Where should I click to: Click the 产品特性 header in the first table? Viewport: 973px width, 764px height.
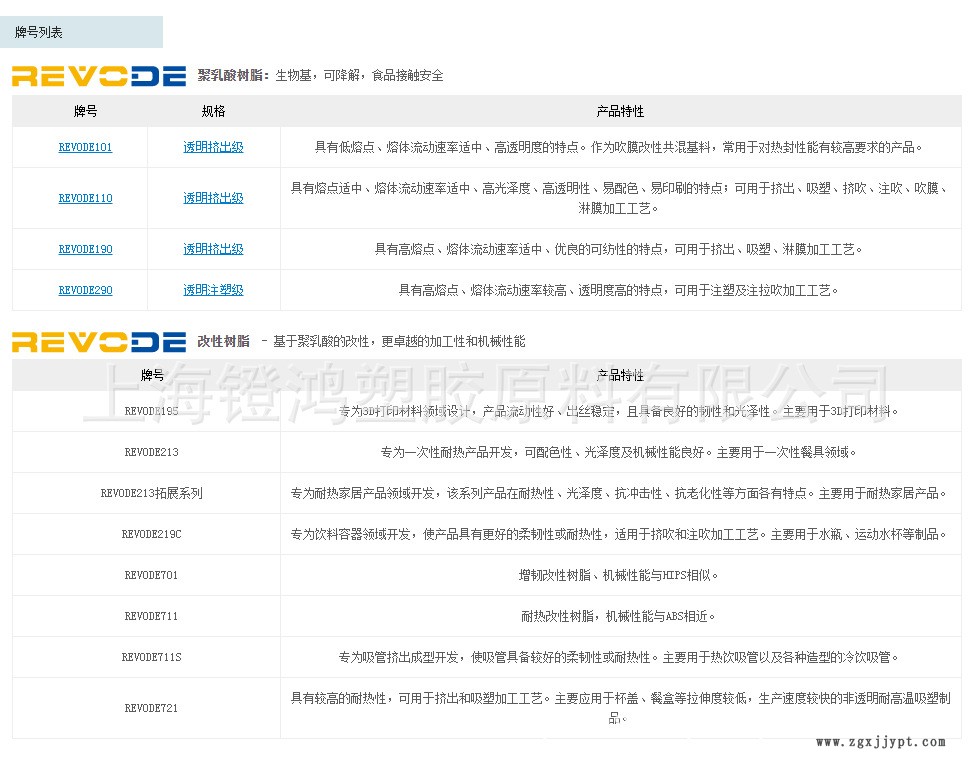coord(620,111)
